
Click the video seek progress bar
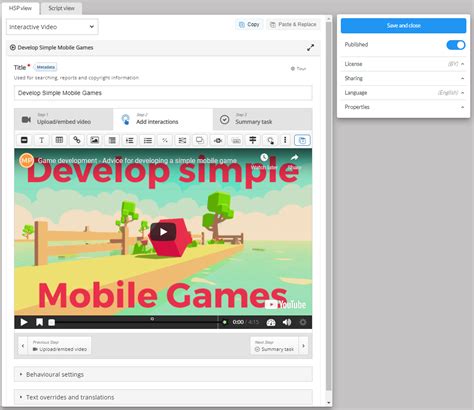(x=137, y=322)
